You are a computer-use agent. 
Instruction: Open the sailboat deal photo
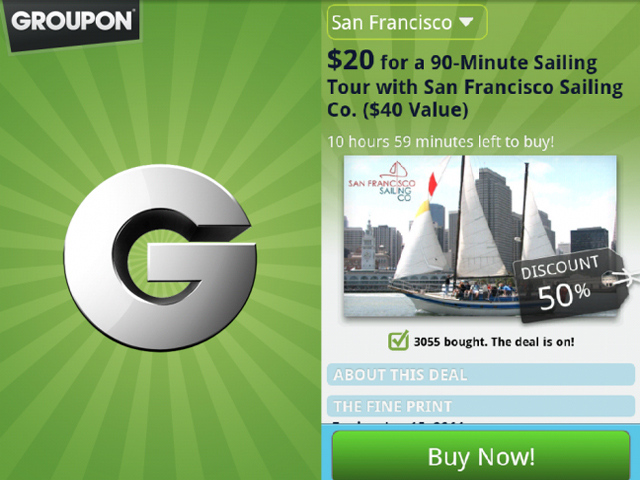point(480,236)
